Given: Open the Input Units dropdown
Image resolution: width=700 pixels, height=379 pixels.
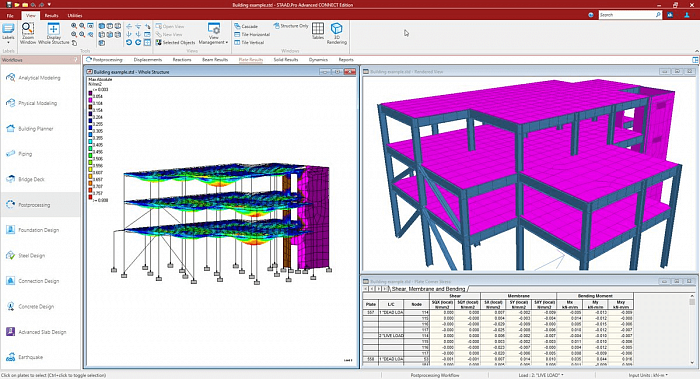Looking at the screenshot, I should coord(648,375).
